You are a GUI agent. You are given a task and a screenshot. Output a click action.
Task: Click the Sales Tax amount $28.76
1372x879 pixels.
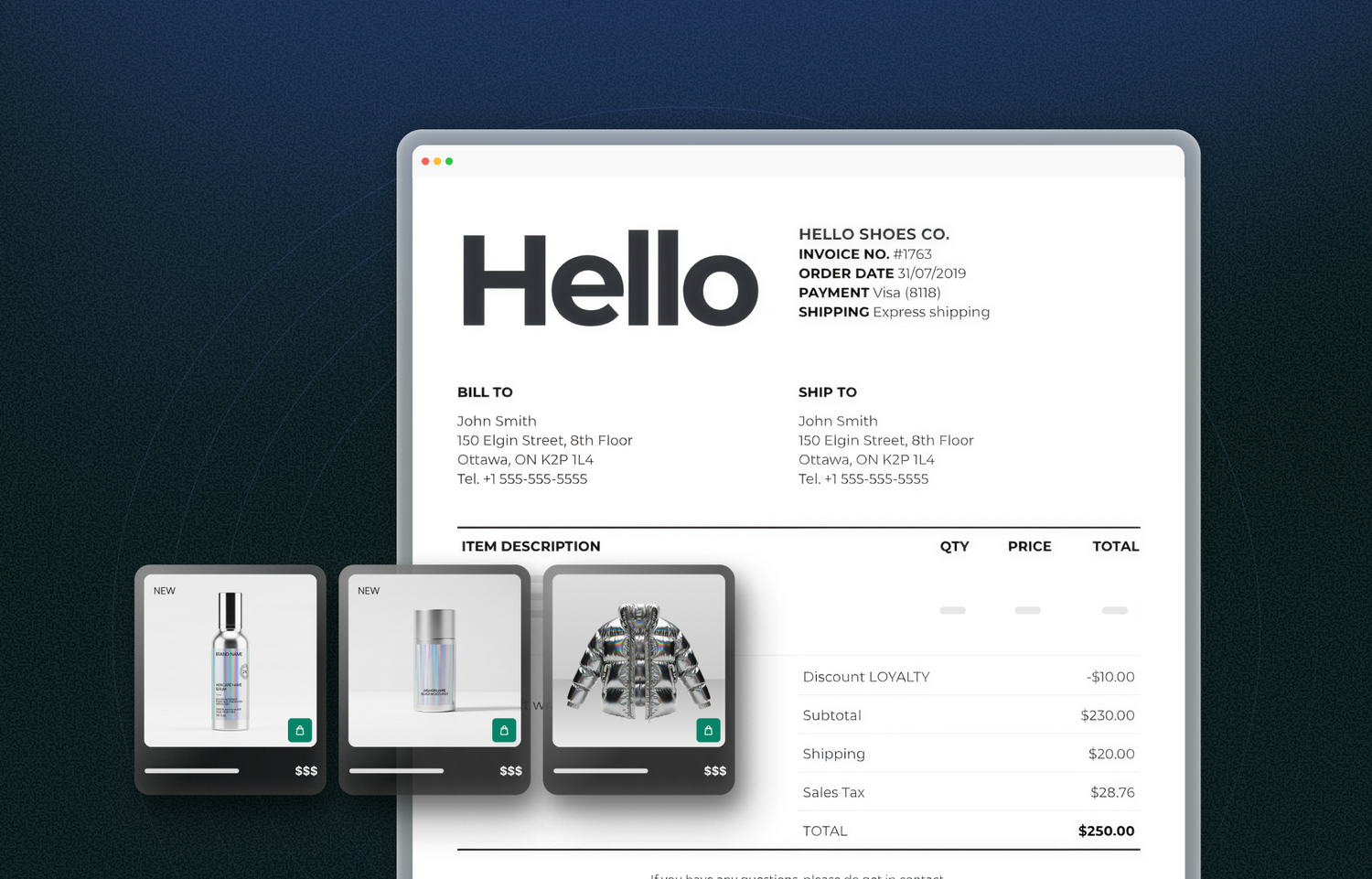(x=1112, y=792)
